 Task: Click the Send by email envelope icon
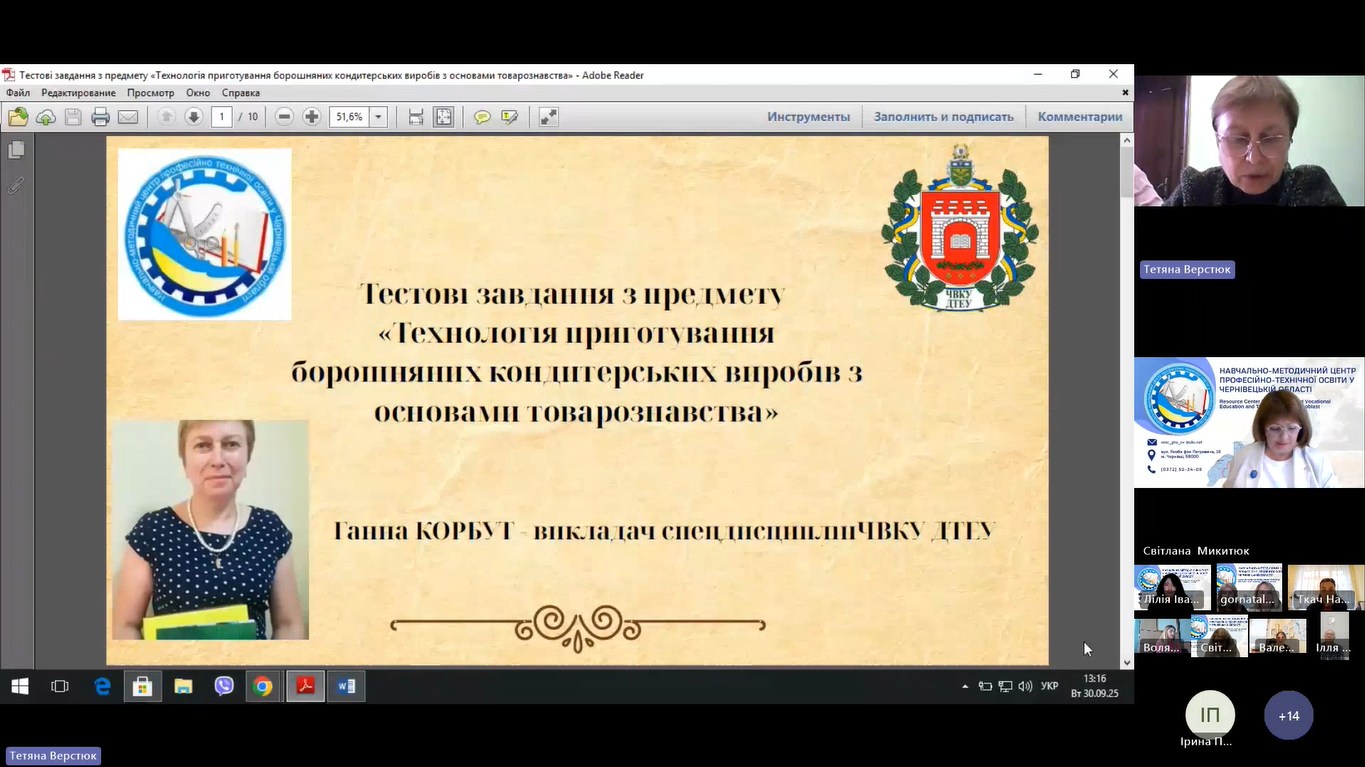coord(128,117)
